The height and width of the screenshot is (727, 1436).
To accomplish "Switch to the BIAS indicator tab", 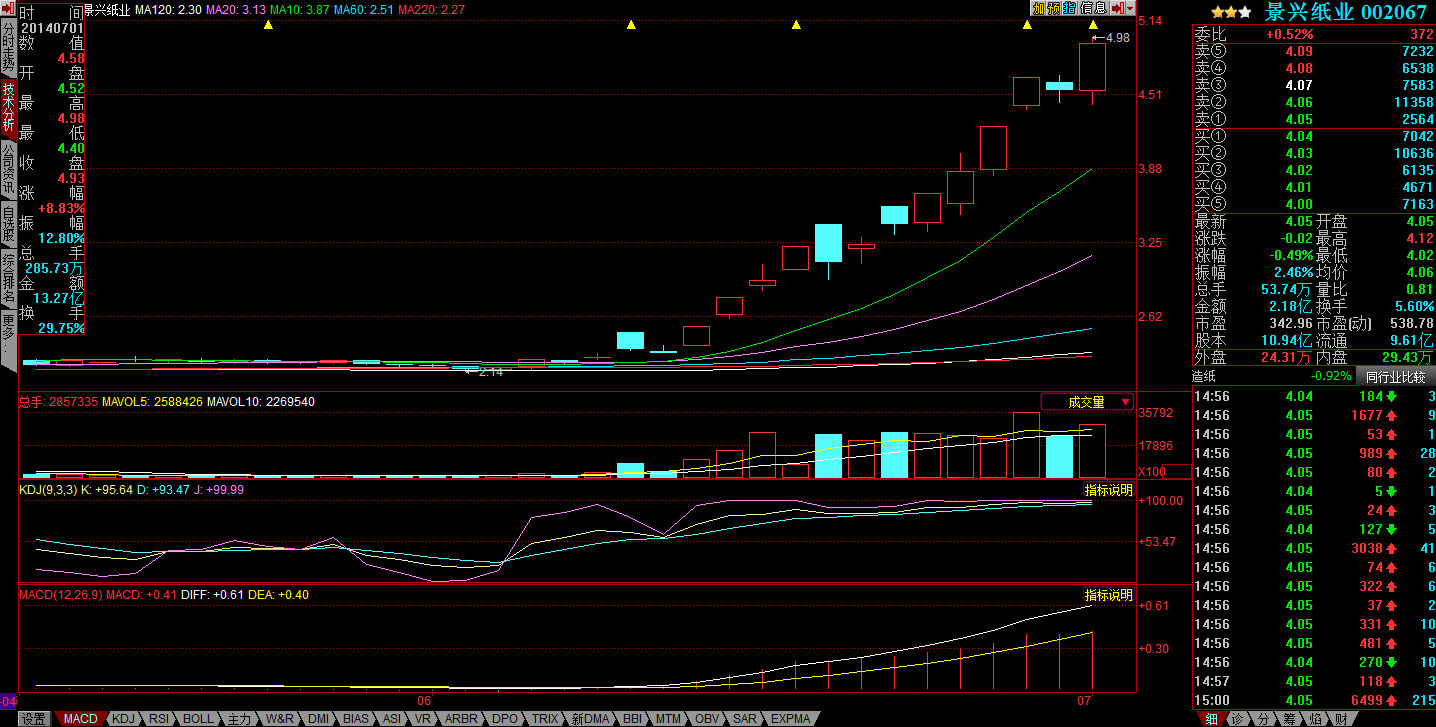I will tap(356, 719).
